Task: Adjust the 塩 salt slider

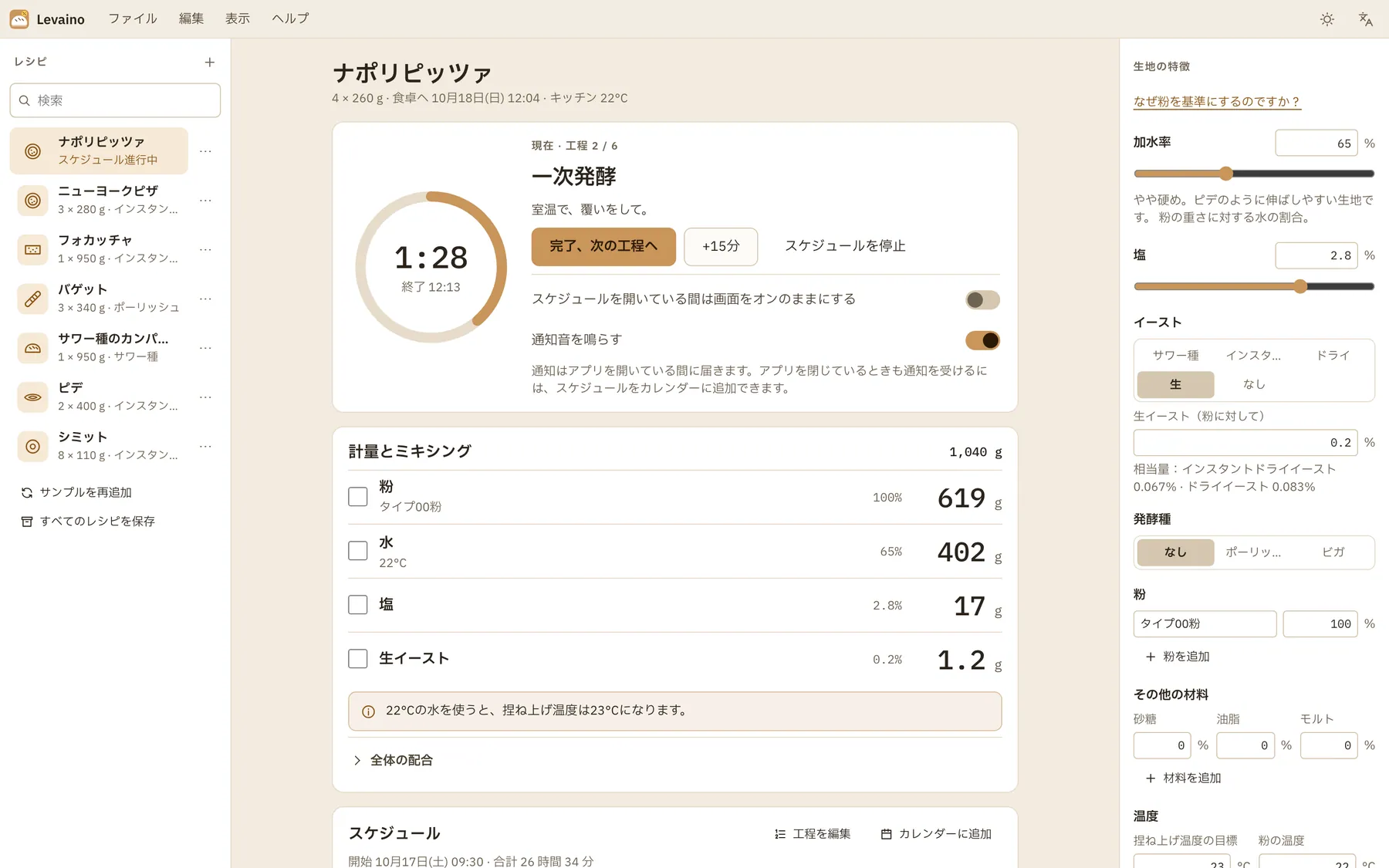Action: 1253,286
